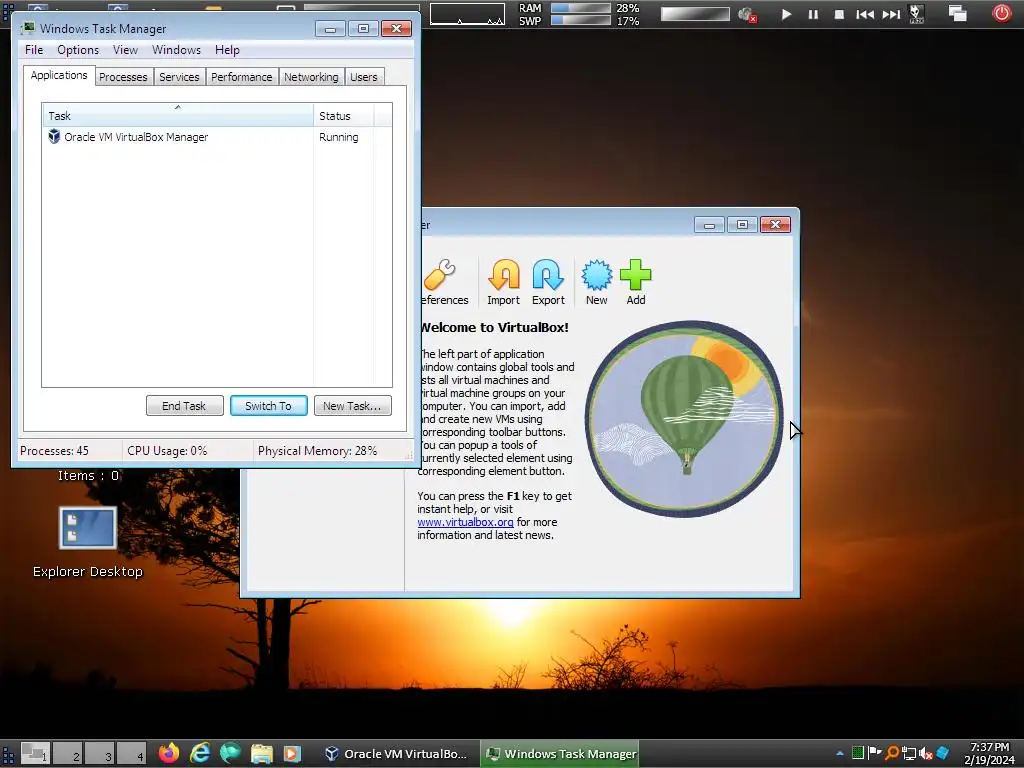1024x768 pixels.
Task: Click the New machine icon in VirtualBox
Action: coord(596,281)
